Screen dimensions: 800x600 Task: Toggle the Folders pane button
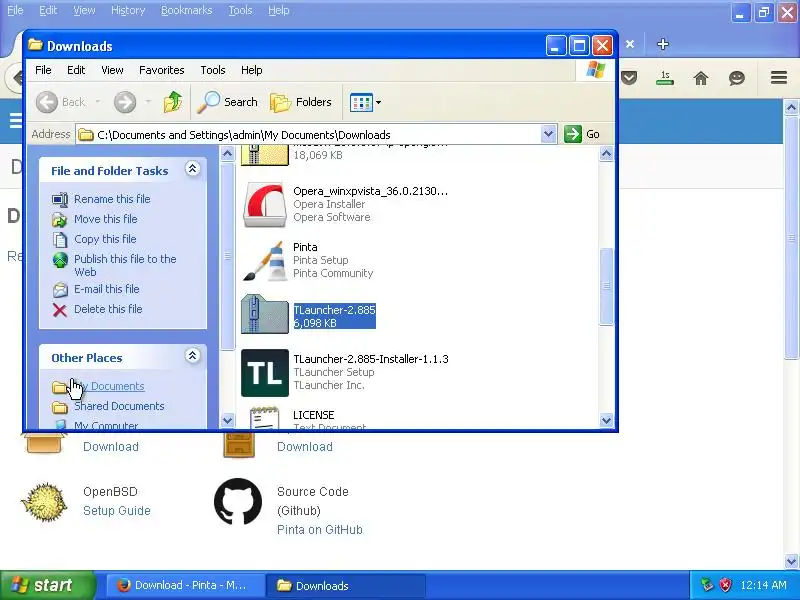(x=301, y=102)
